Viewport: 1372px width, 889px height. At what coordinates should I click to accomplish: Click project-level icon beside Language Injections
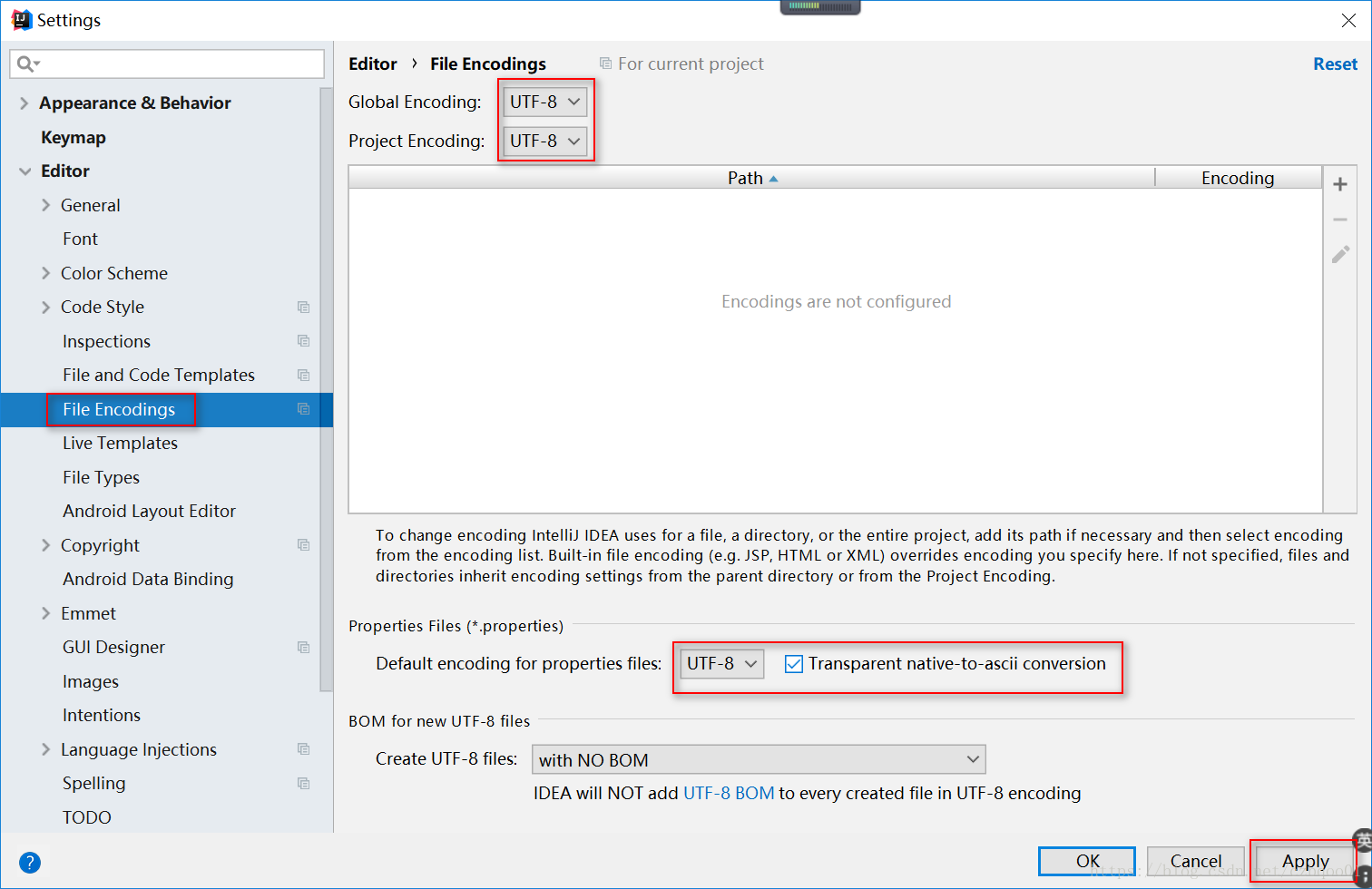304,749
